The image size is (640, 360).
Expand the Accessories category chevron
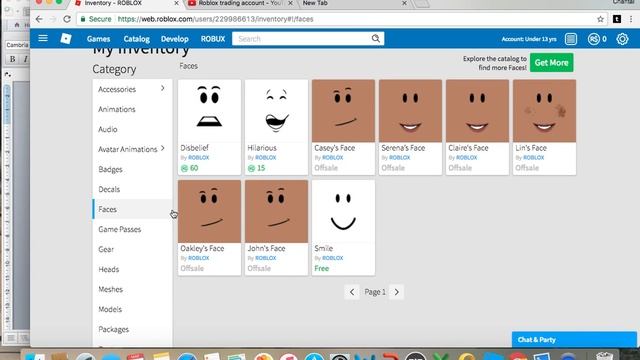click(x=163, y=88)
